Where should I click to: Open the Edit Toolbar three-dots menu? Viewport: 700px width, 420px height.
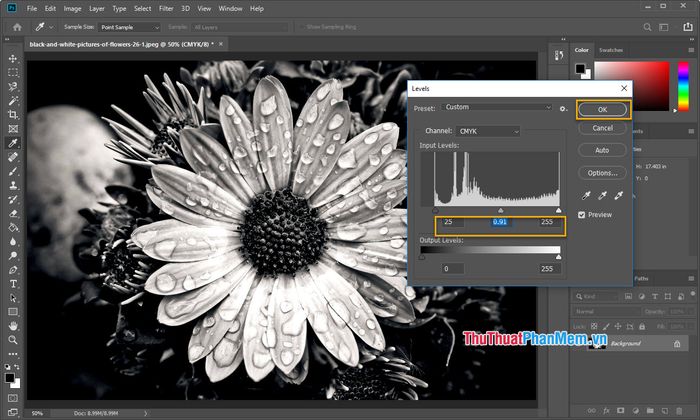(x=13, y=354)
